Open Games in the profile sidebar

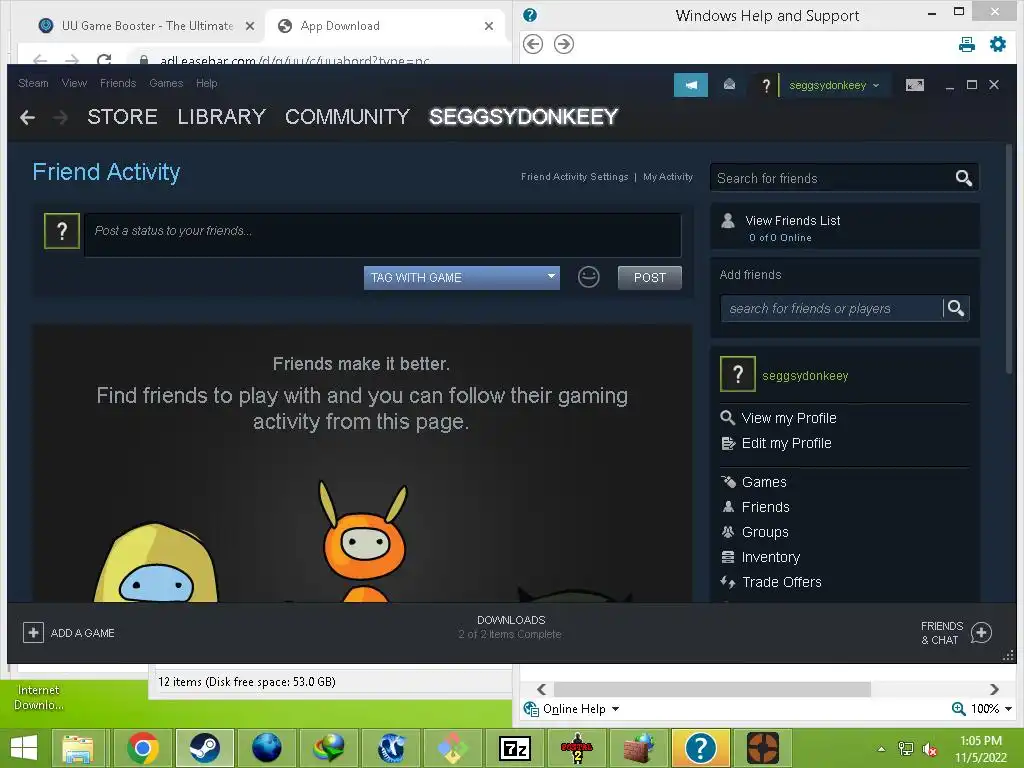pyautogui.click(x=763, y=482)
